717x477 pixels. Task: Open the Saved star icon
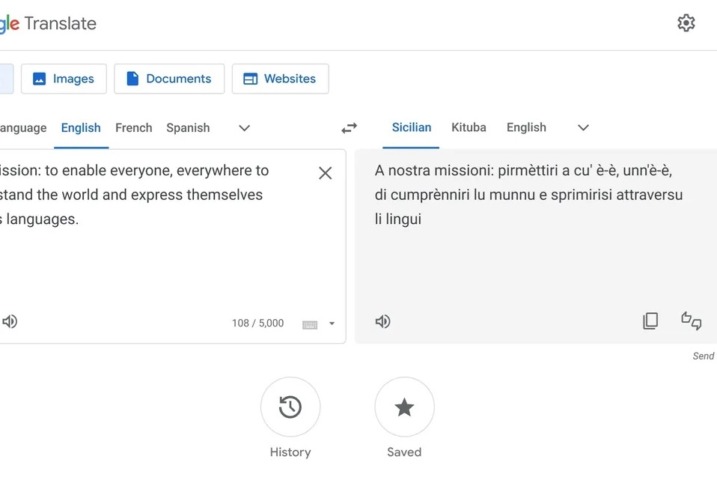pos(404,407)
